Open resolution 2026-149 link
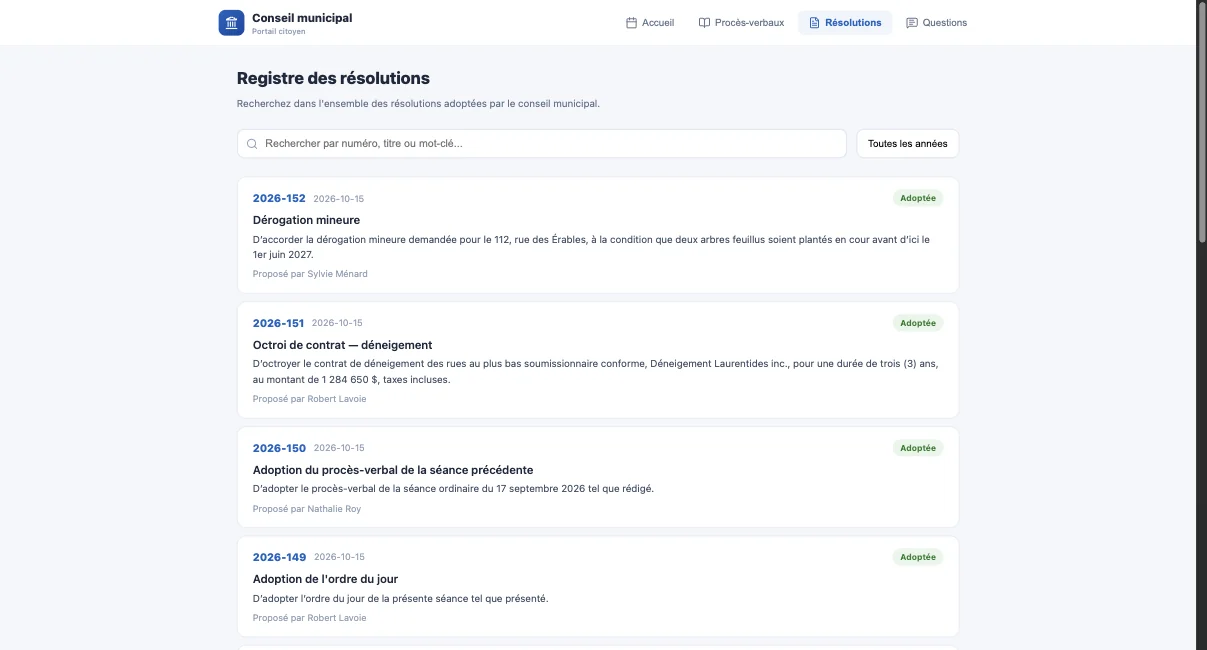 pyautogui.click(x=279, y=557)
